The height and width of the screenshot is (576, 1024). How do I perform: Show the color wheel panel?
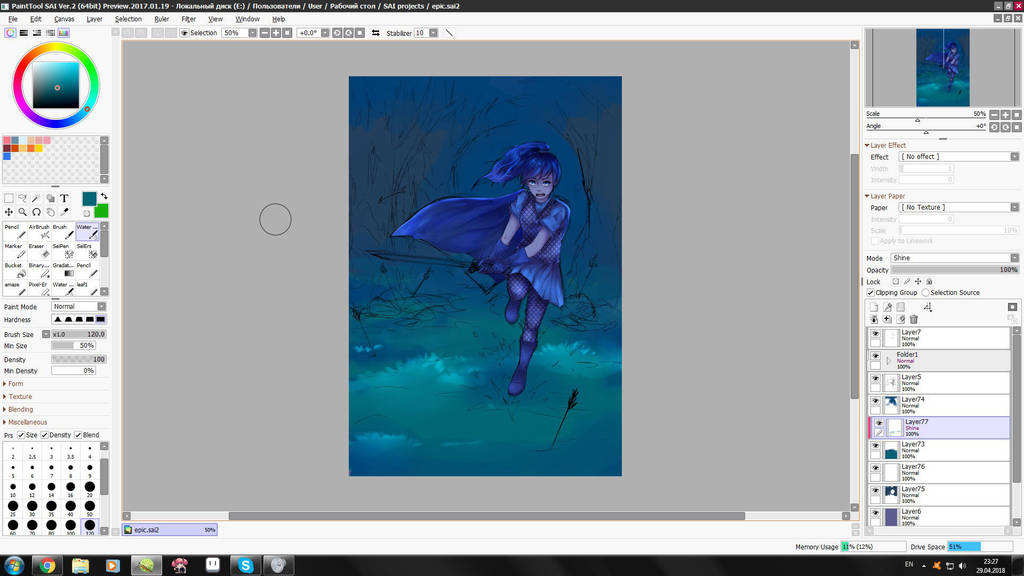[10, 33]
